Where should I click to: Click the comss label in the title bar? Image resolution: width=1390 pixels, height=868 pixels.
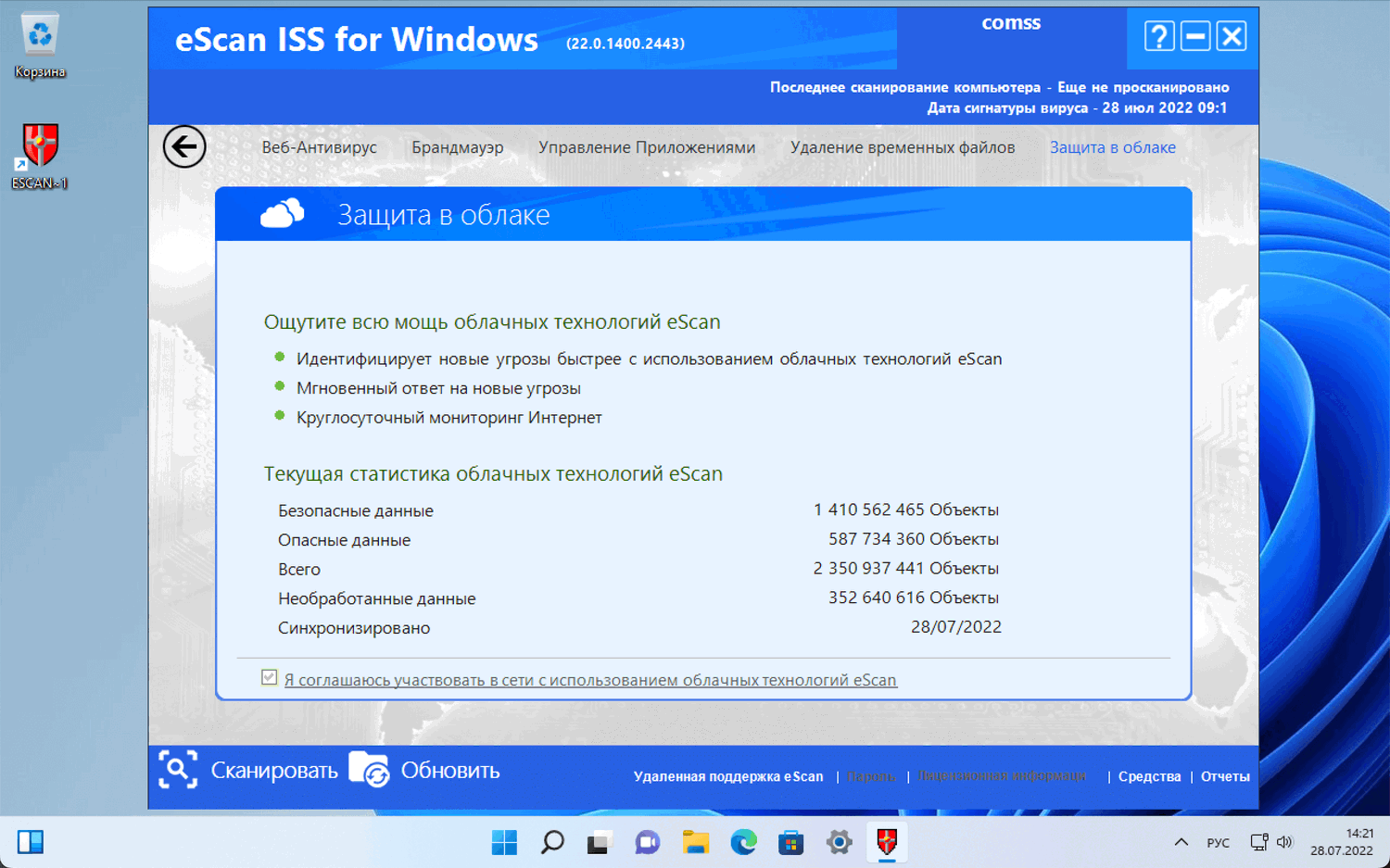pyautogui.click(x=1011, y=23)
